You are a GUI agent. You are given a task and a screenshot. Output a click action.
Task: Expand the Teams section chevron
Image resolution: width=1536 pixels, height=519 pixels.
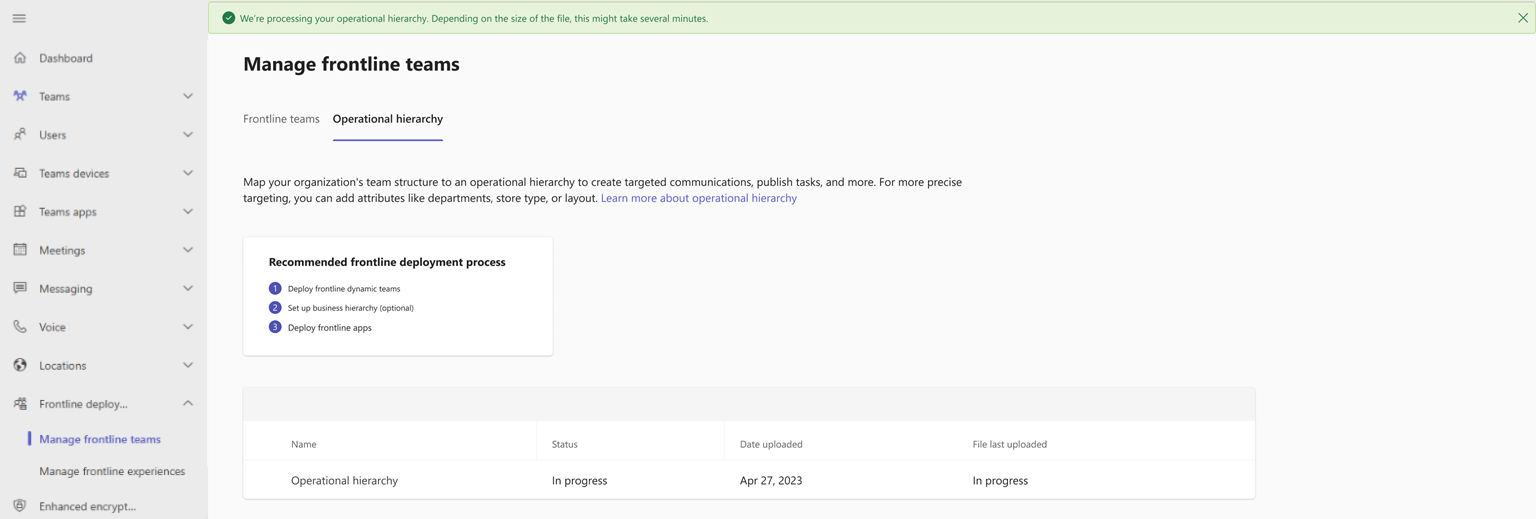(x=188, y=96)
